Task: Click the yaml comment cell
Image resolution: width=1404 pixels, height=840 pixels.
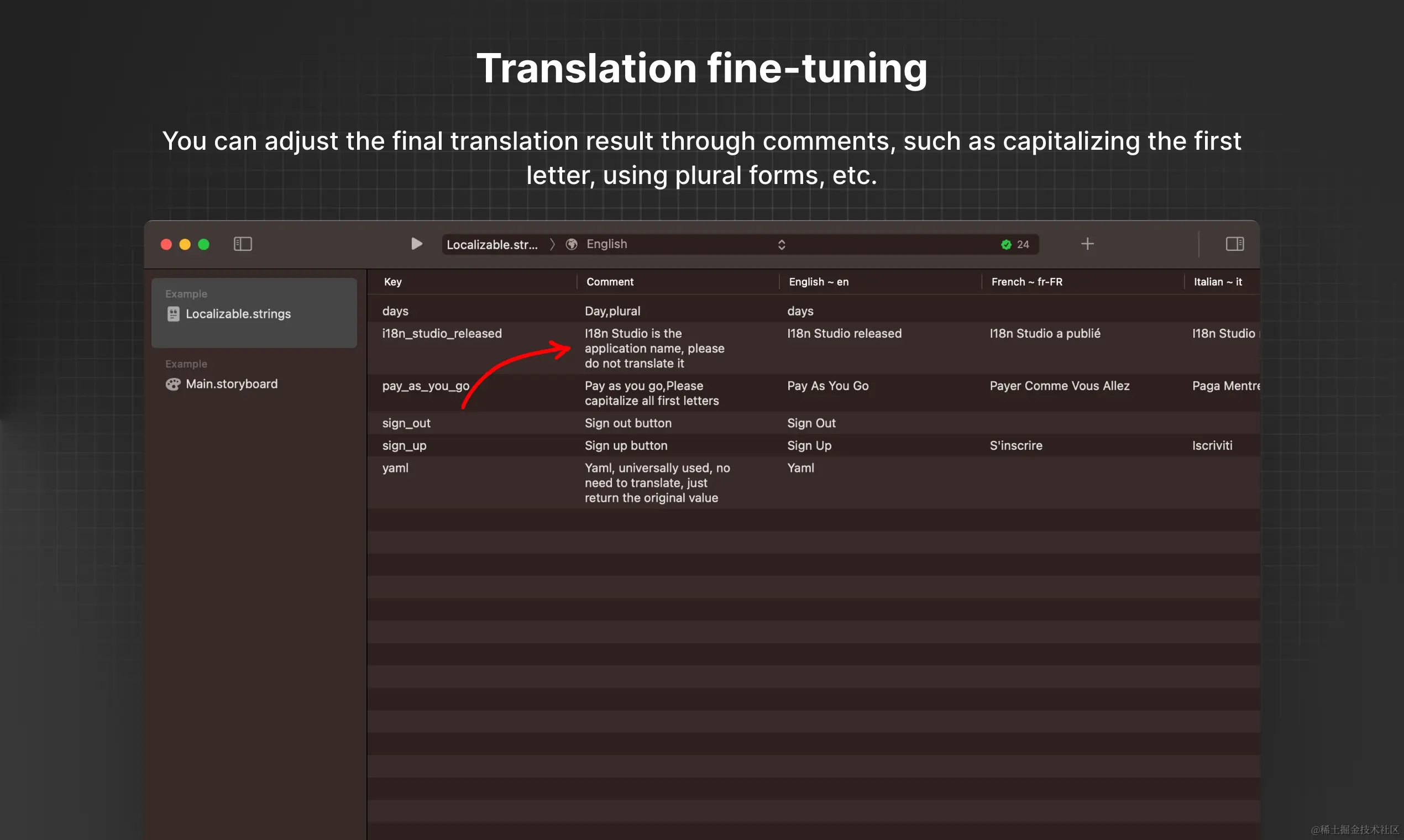Action: (x=657, y=483)
